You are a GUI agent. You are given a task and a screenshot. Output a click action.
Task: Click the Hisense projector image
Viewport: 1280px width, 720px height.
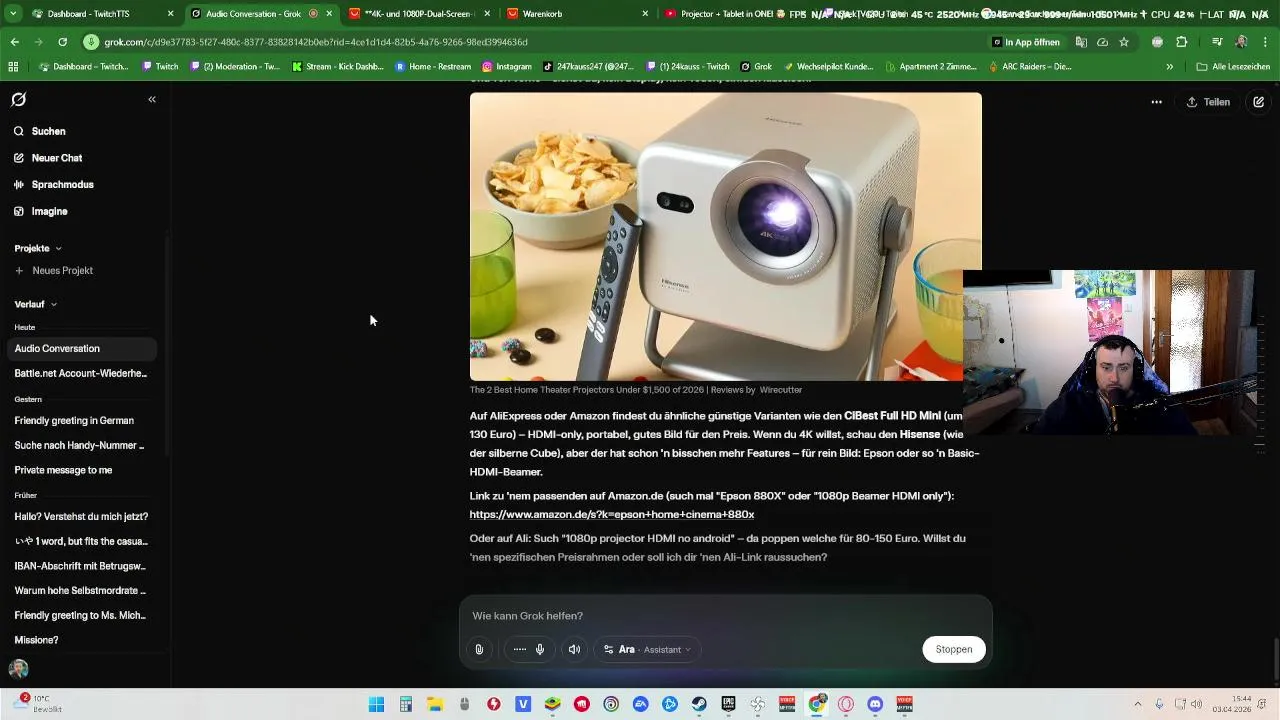tap(726, 237)
